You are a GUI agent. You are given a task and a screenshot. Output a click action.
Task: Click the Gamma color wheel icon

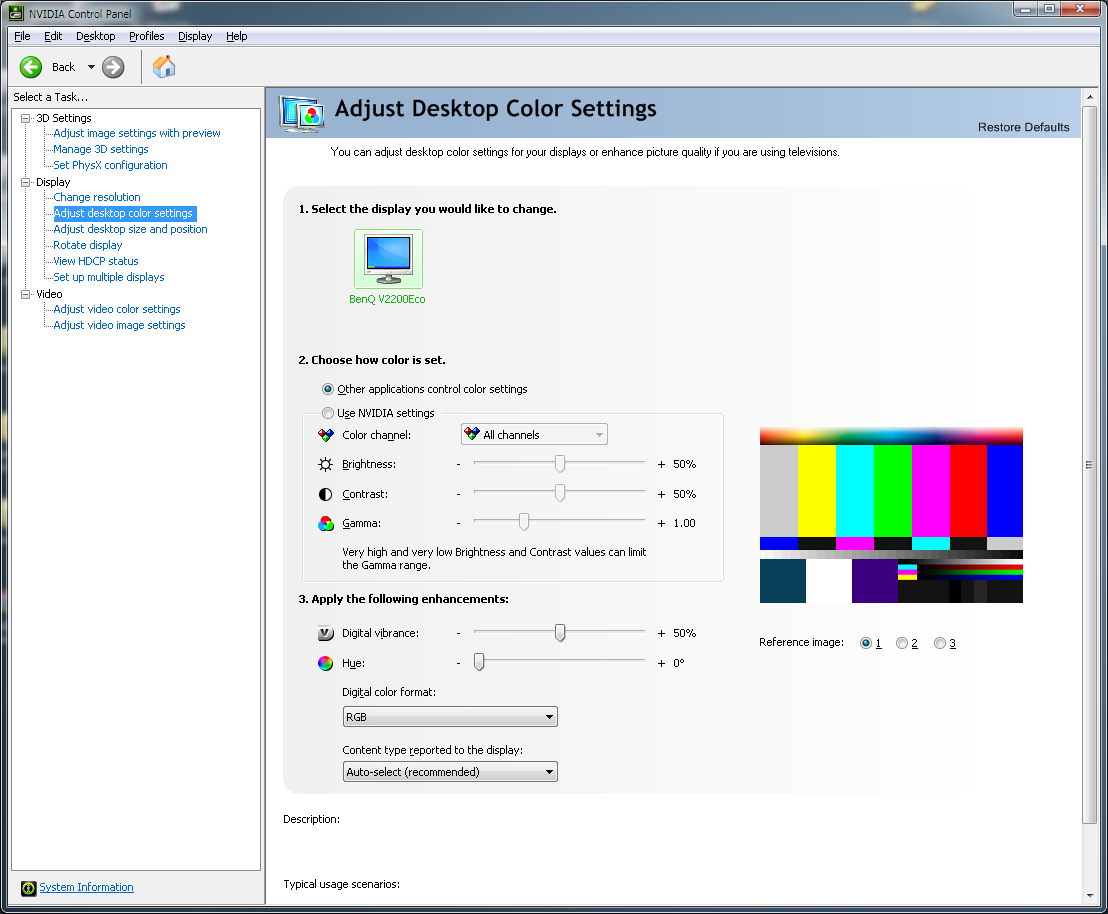(x=326, y=523)
